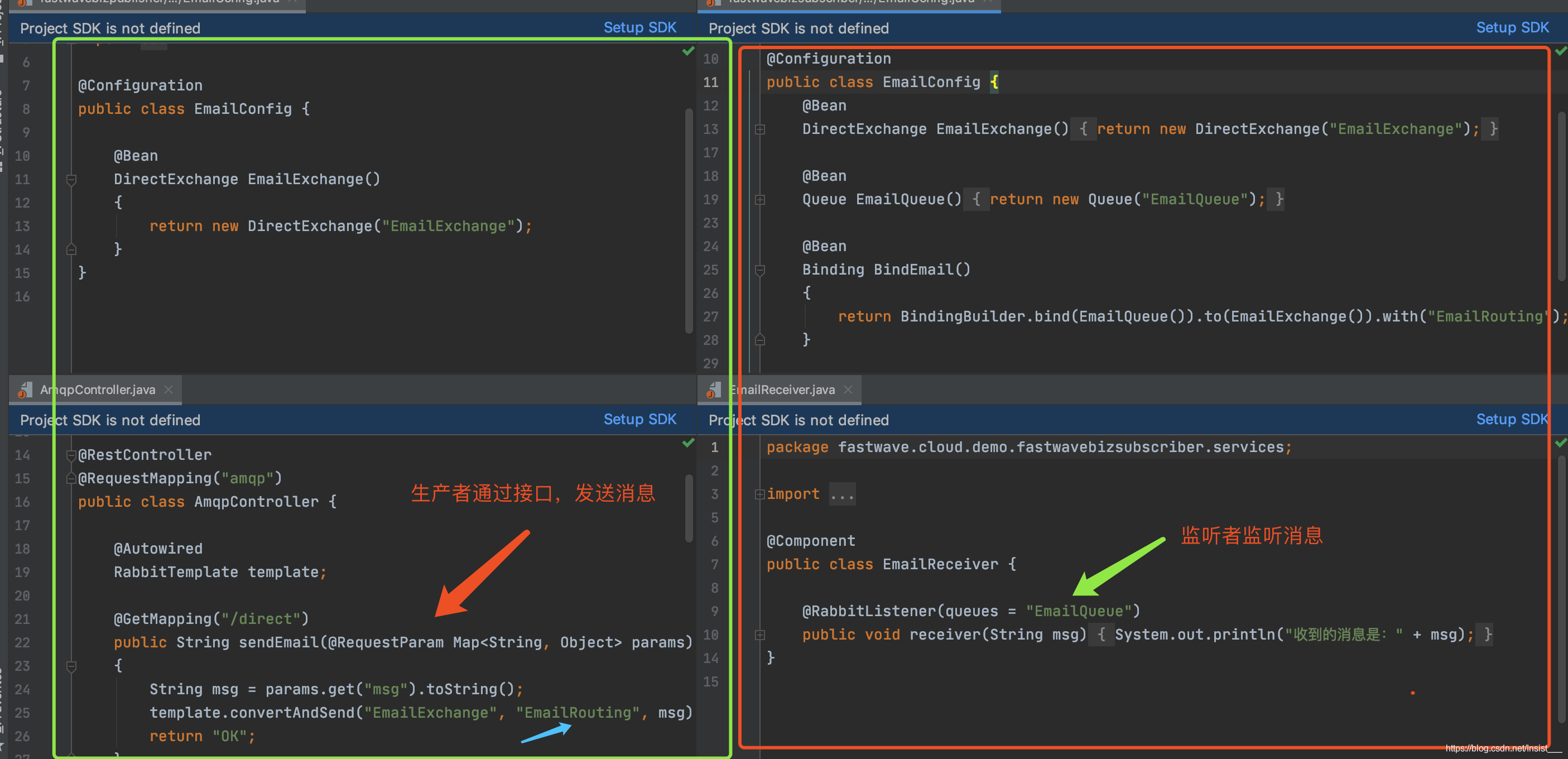Close the AmqpController.java tab
This screenshot has height=759, width=1568.
pos(169,390)
